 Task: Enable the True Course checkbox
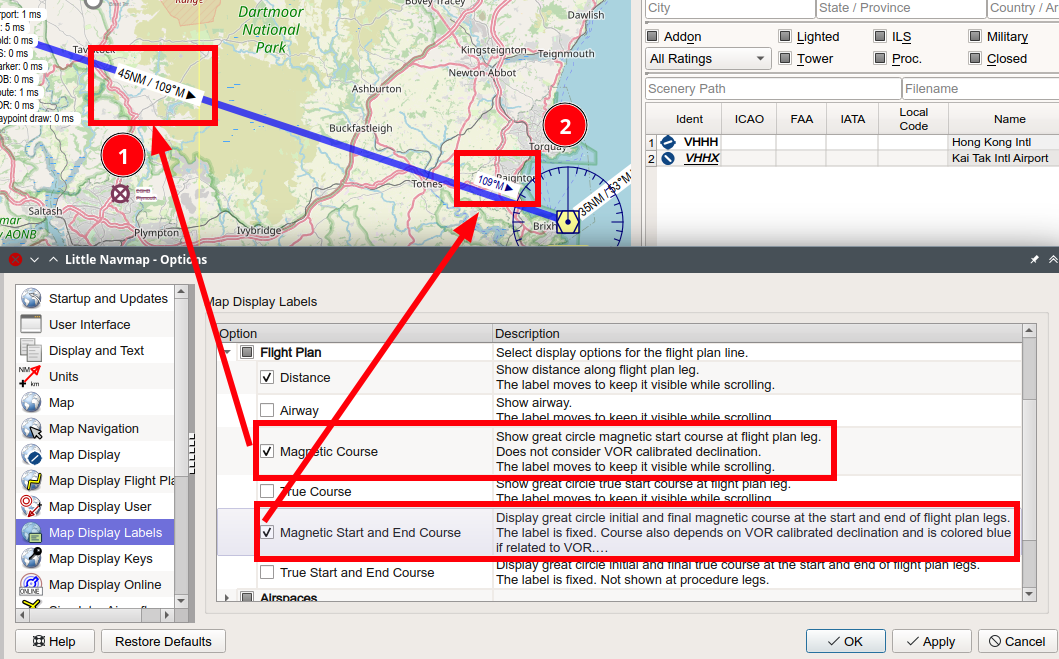click(x=267, y=492)
